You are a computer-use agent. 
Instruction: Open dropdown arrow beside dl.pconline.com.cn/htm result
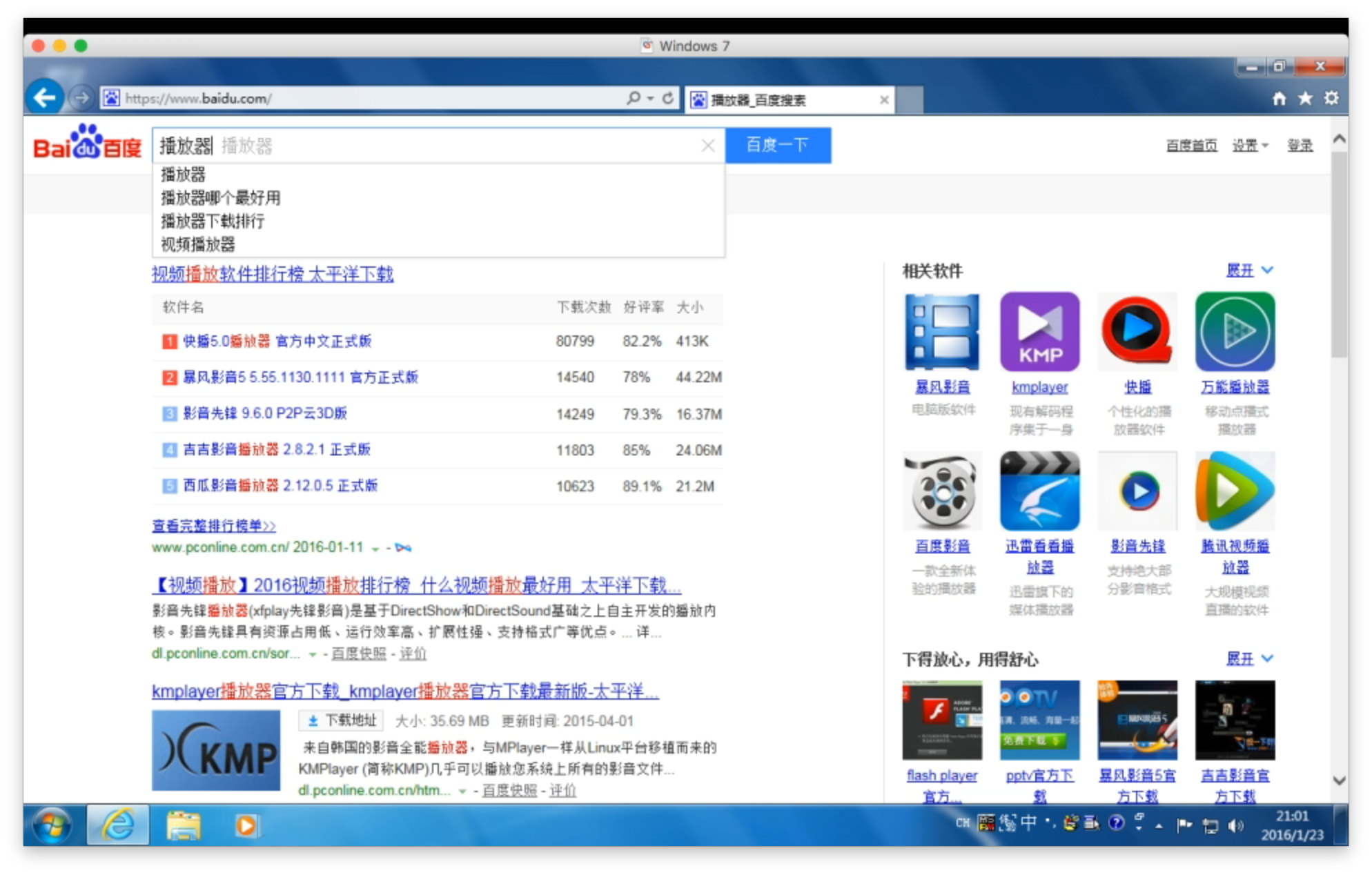[x=462, y=792]
